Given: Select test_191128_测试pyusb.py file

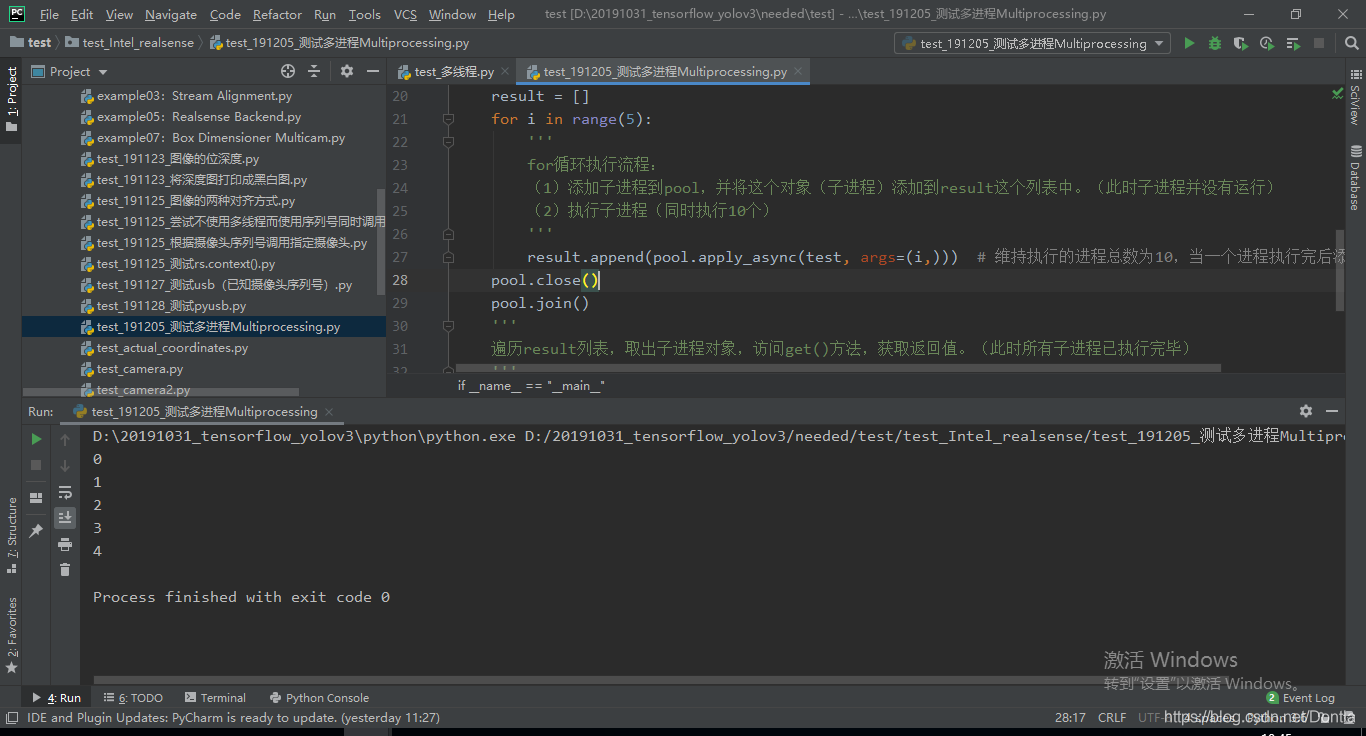Looking at the screenshot, I should [171, 306].
